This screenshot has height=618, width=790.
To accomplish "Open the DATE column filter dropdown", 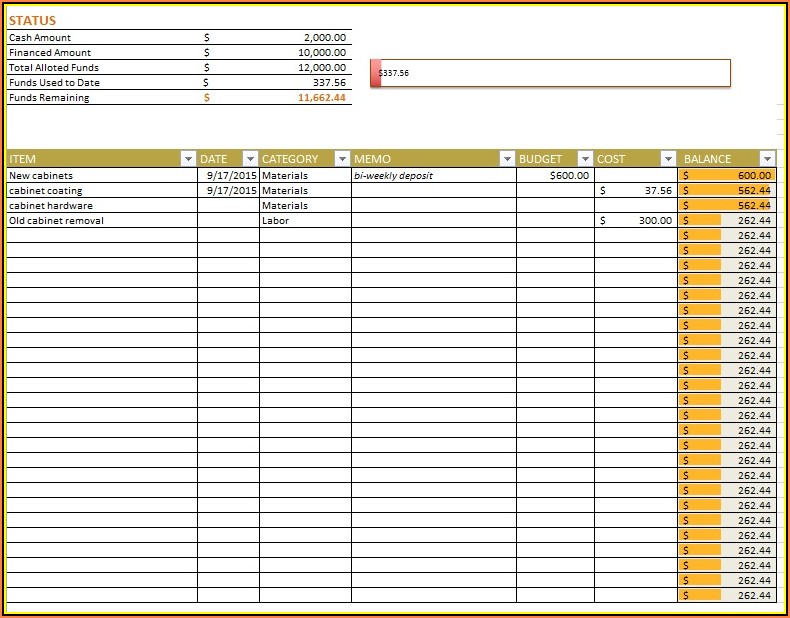I will tap(250, 159).
